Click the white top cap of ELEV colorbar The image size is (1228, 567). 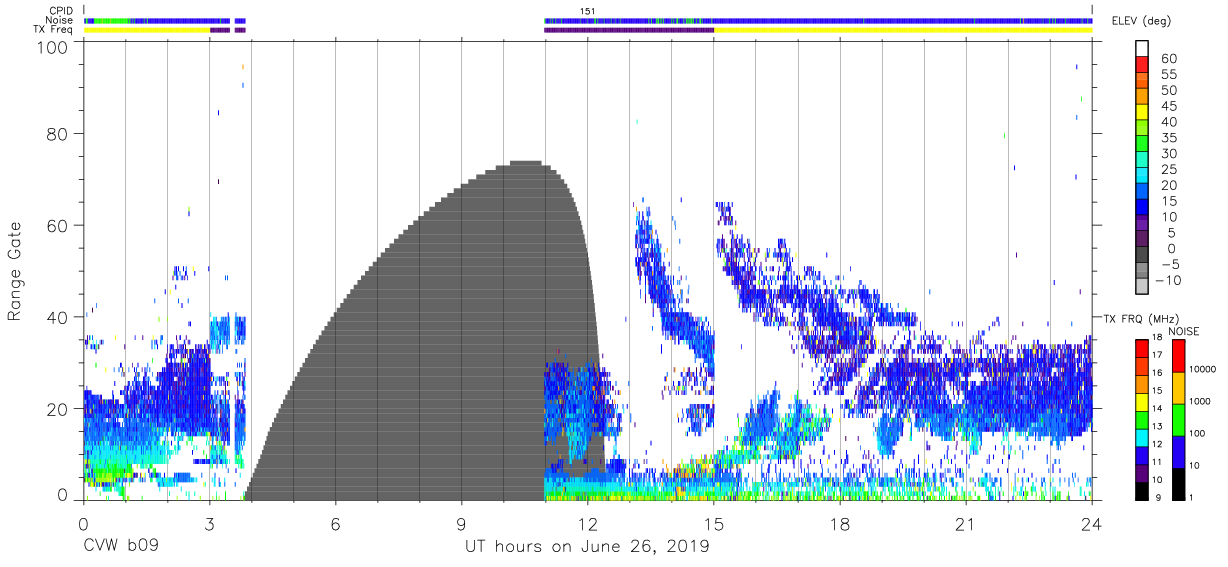click(x=1142, y=50)
